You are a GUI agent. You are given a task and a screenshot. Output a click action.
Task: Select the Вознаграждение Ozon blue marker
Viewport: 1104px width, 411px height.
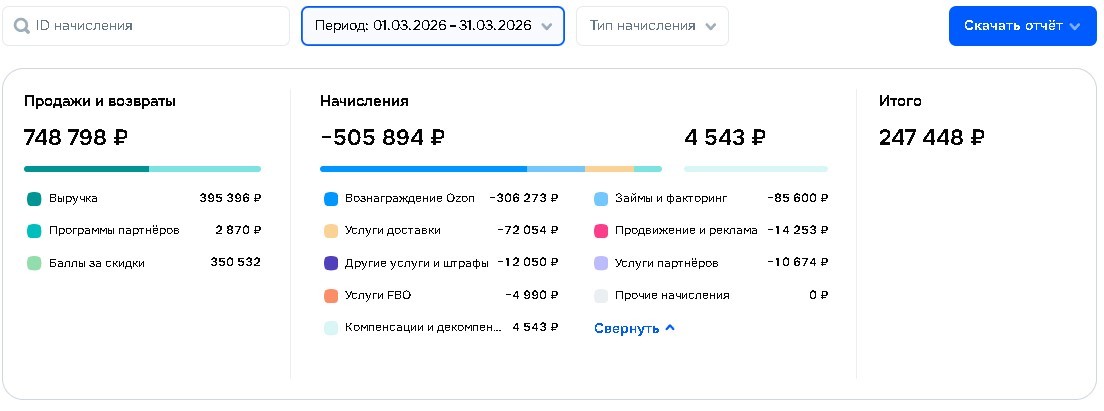(331, 199)
